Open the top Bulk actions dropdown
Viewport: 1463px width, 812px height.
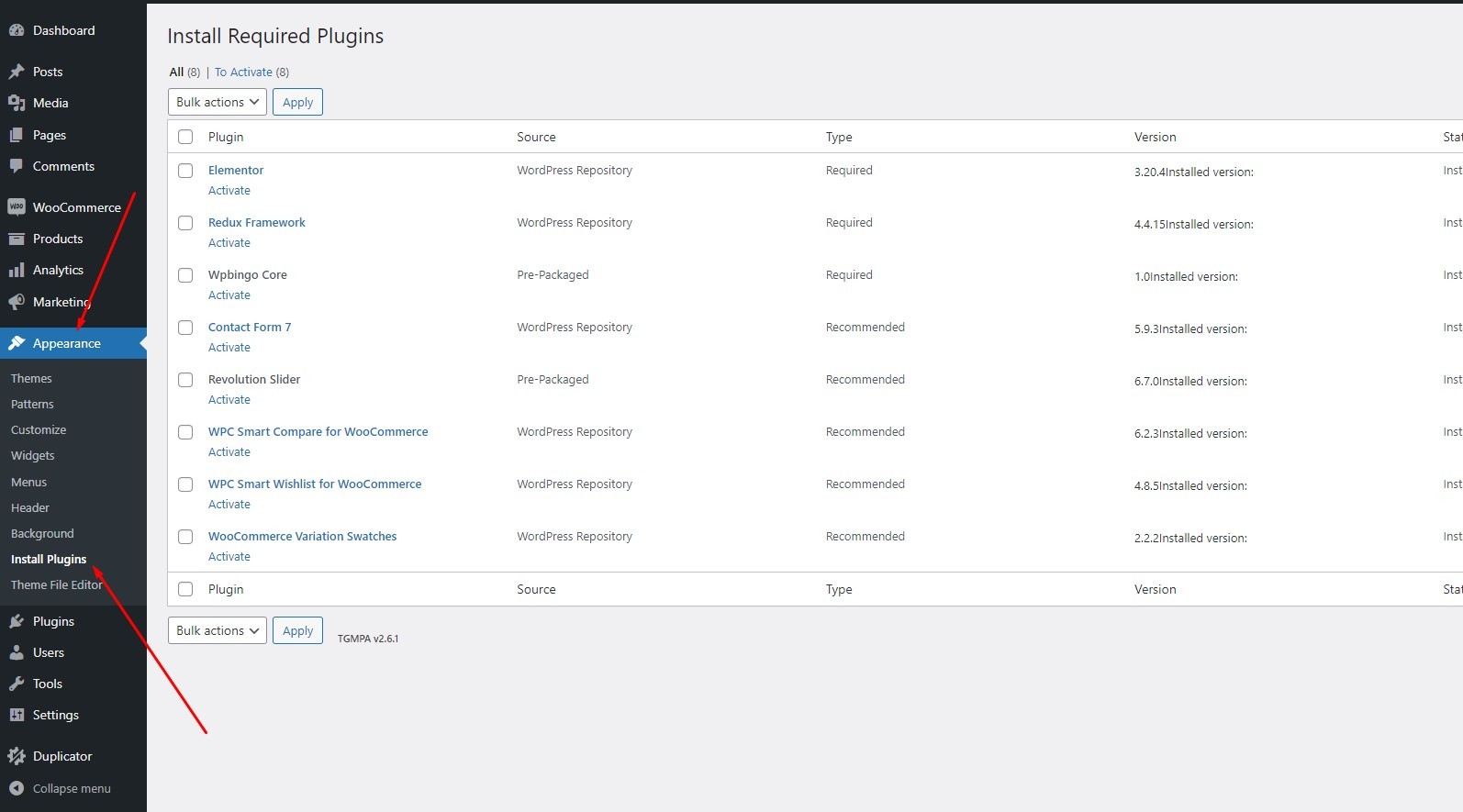(218, 102)
